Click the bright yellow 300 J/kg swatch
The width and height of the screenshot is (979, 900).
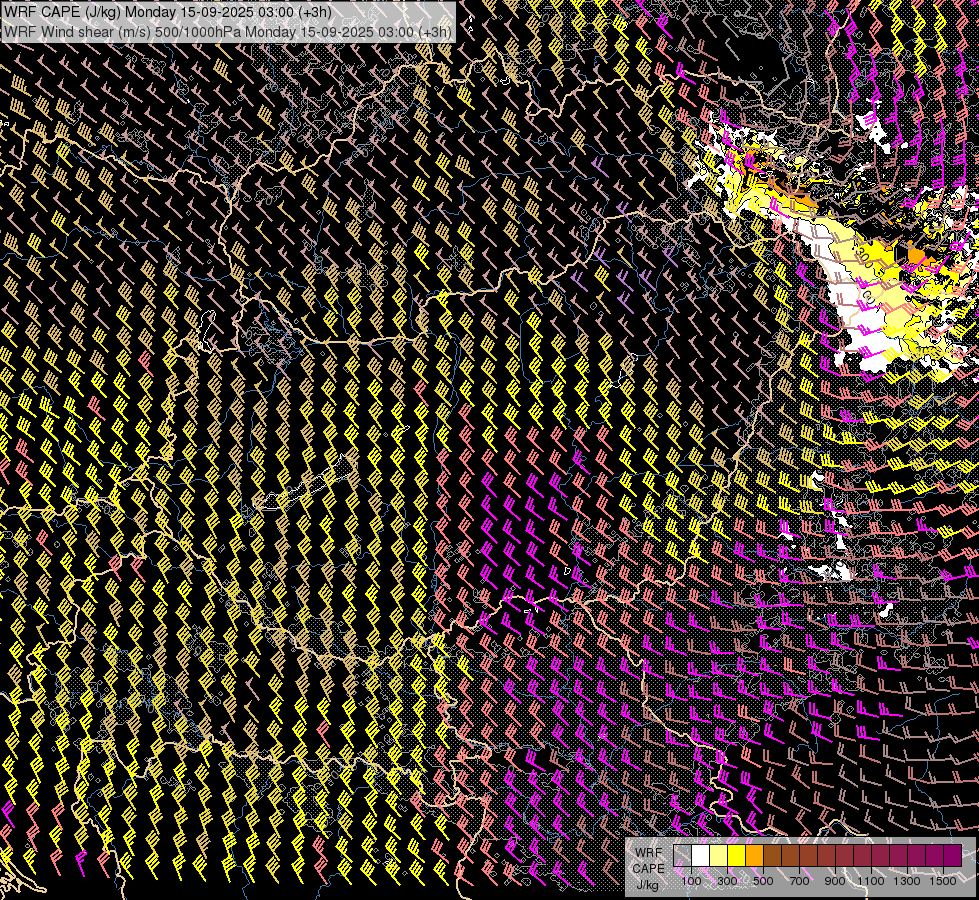pyautogui.click(x=737, y=856)
